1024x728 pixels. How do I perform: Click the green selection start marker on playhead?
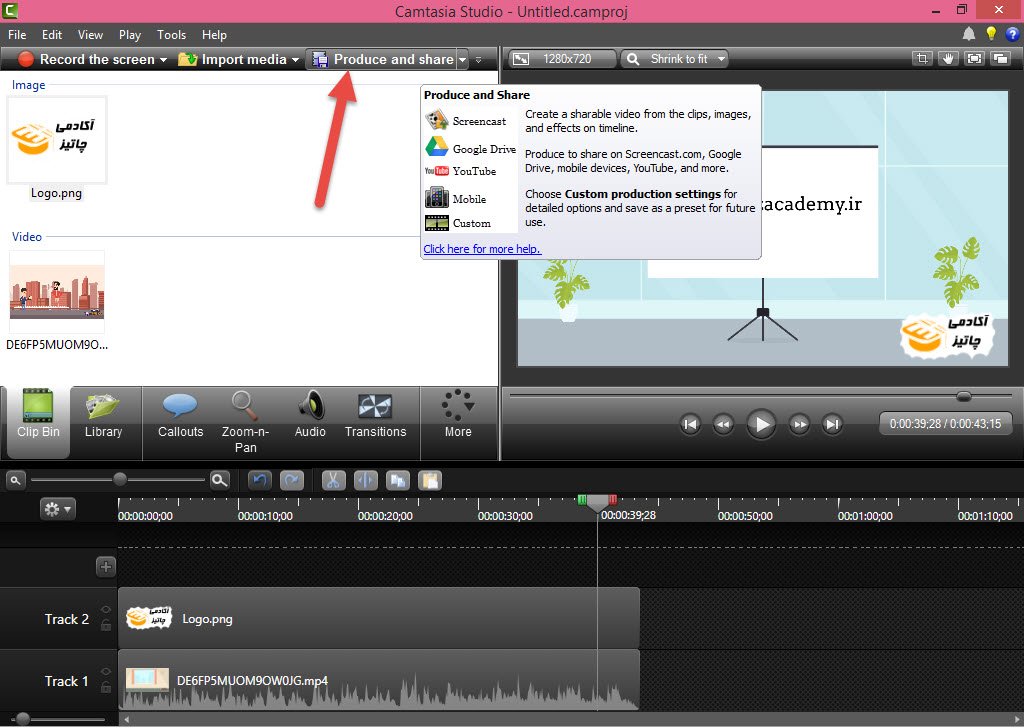582,500
